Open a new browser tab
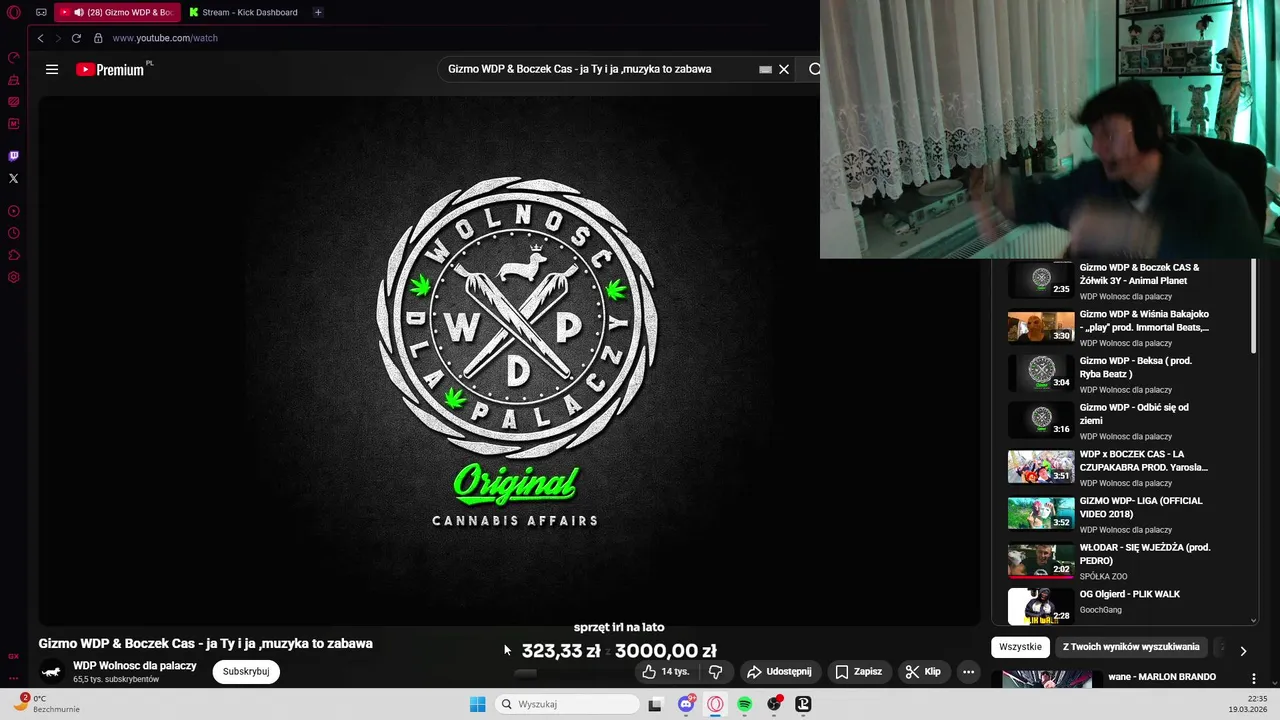The image size is (1280, 720). click(318, 12)
